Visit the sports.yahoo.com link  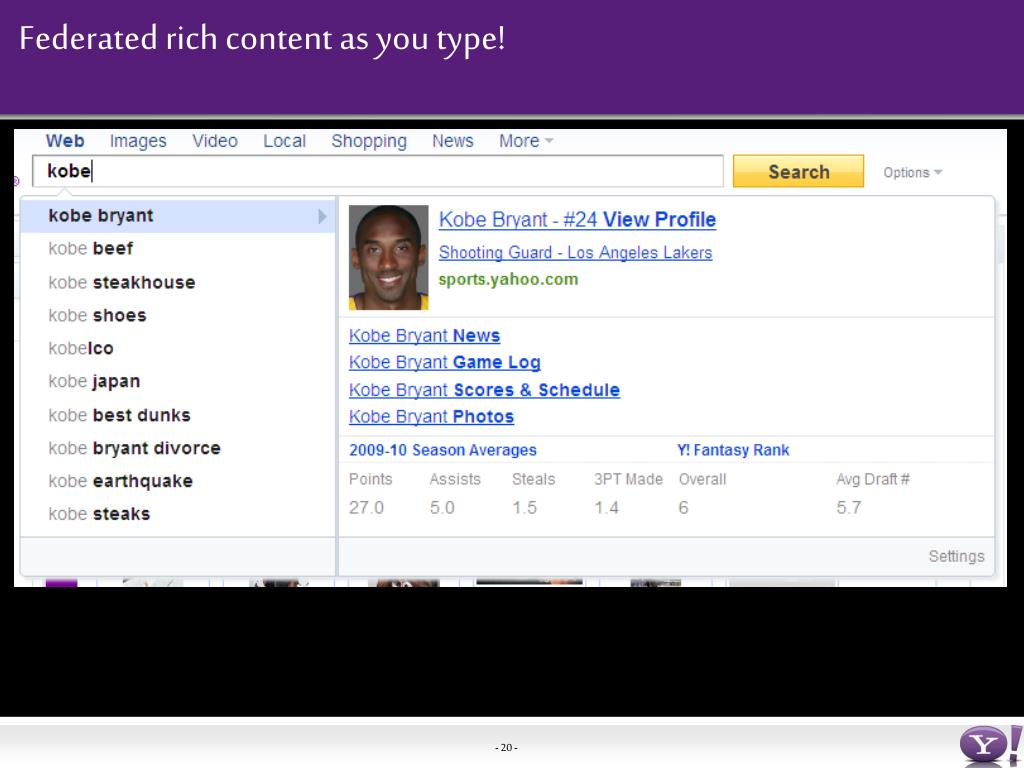pos(508,280)
